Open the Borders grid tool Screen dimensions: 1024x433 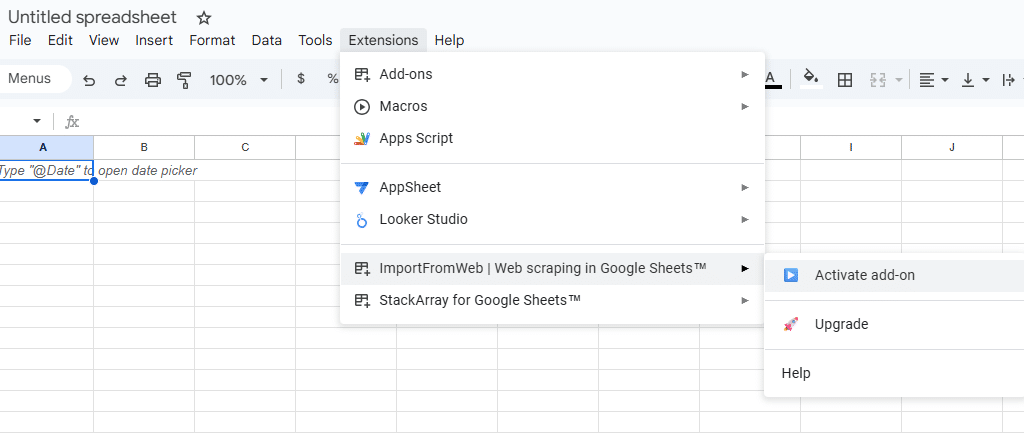point(845,80)
